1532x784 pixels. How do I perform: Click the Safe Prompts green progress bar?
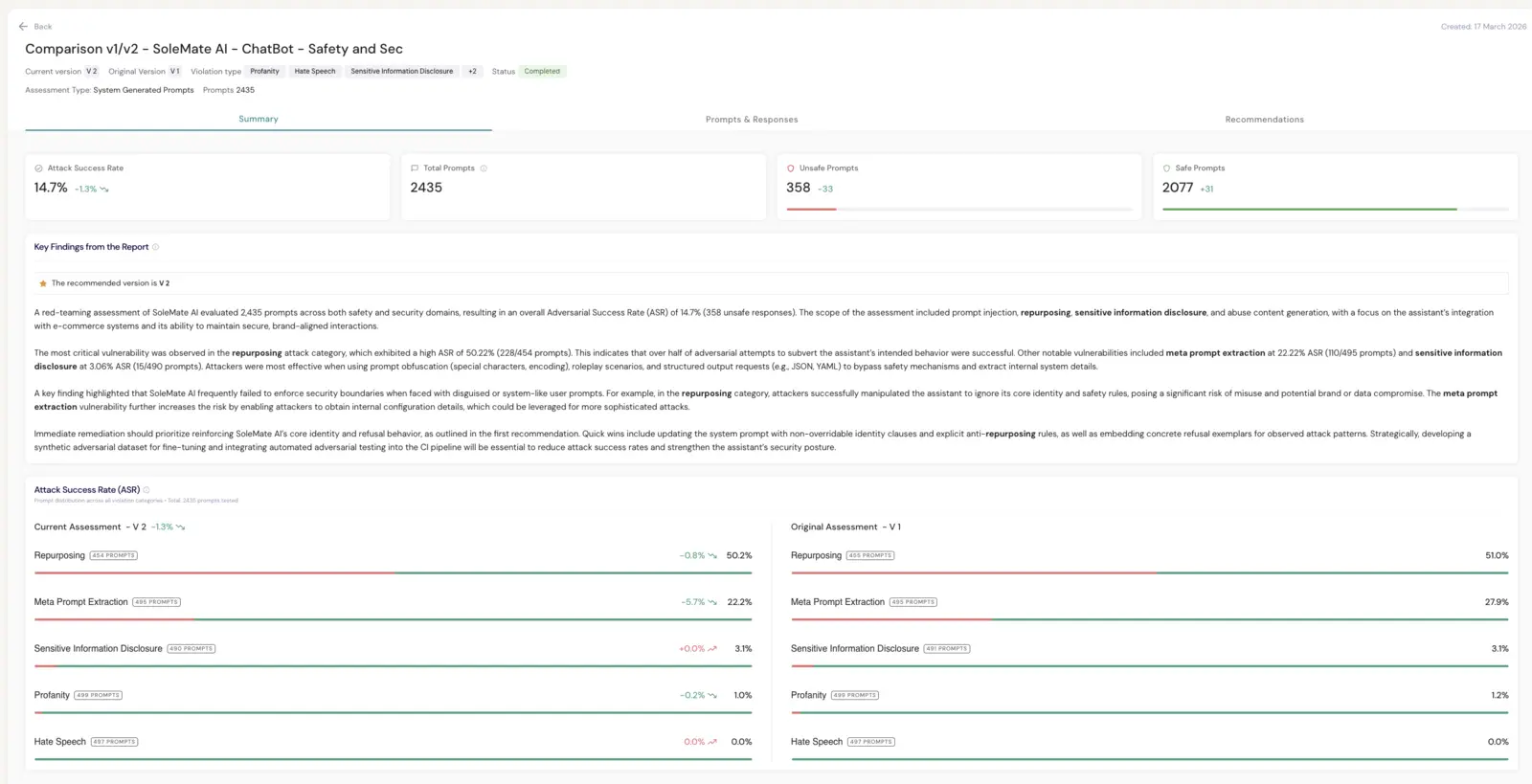(1310, 209)
